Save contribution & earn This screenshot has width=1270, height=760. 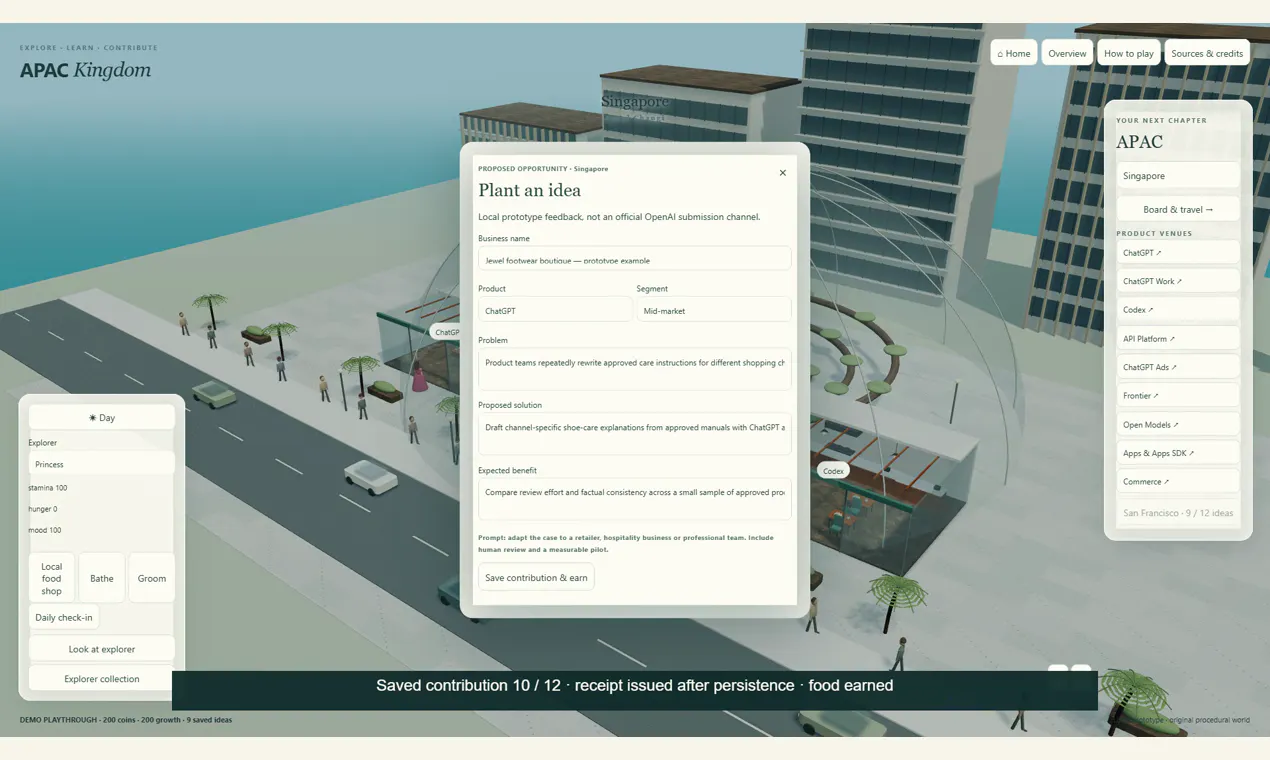pyautogui.click(x=536, y=577)
